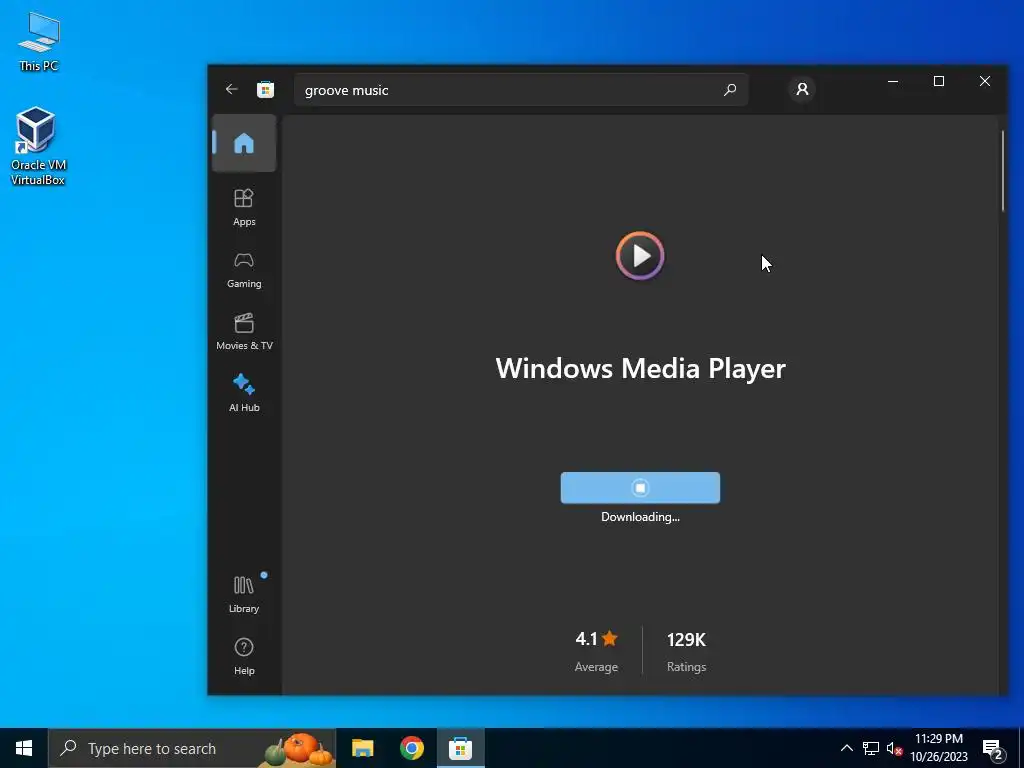Click the Microsoft Store logo icon
This screenshot has width=1024, height=768.
point(265,89)
